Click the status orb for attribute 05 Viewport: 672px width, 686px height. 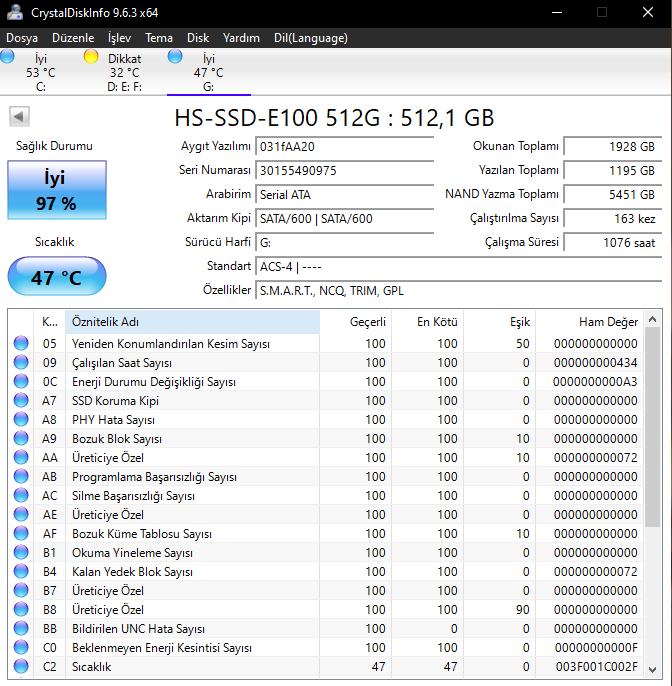coord(21,343)
